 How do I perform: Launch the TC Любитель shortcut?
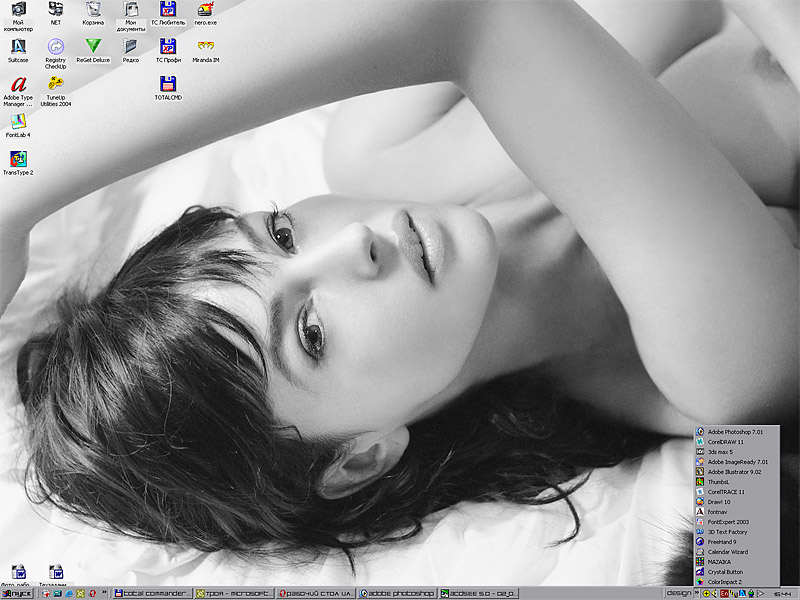coord(168,13)
